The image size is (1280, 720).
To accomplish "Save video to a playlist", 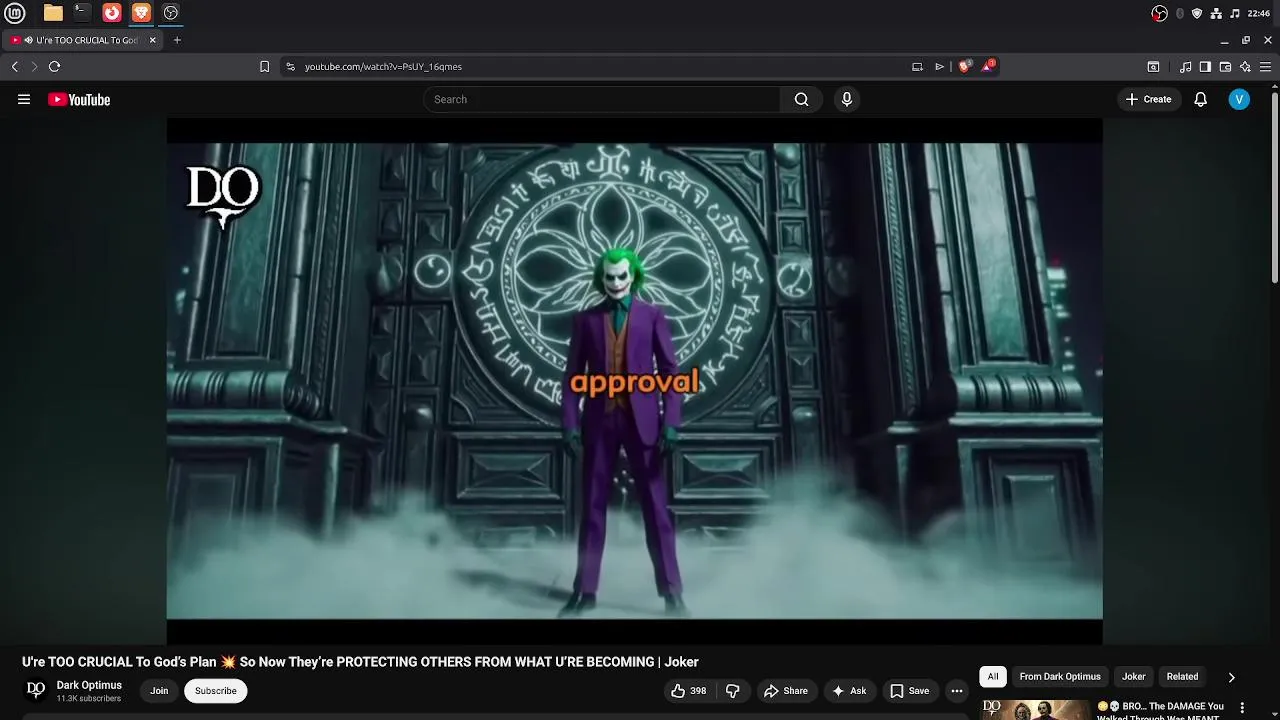I will pos(910,691).
